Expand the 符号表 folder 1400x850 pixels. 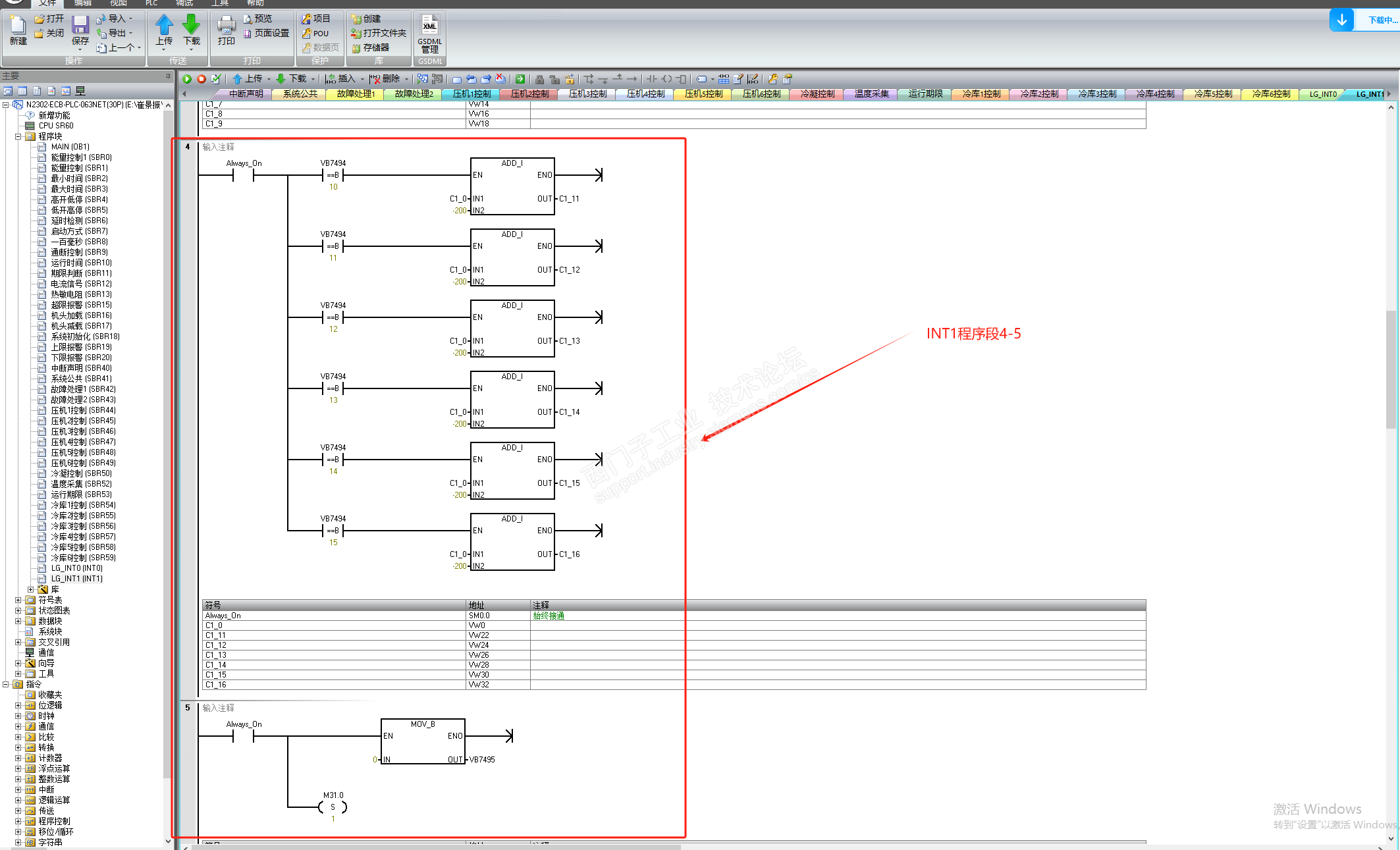[x=18, y=600]
